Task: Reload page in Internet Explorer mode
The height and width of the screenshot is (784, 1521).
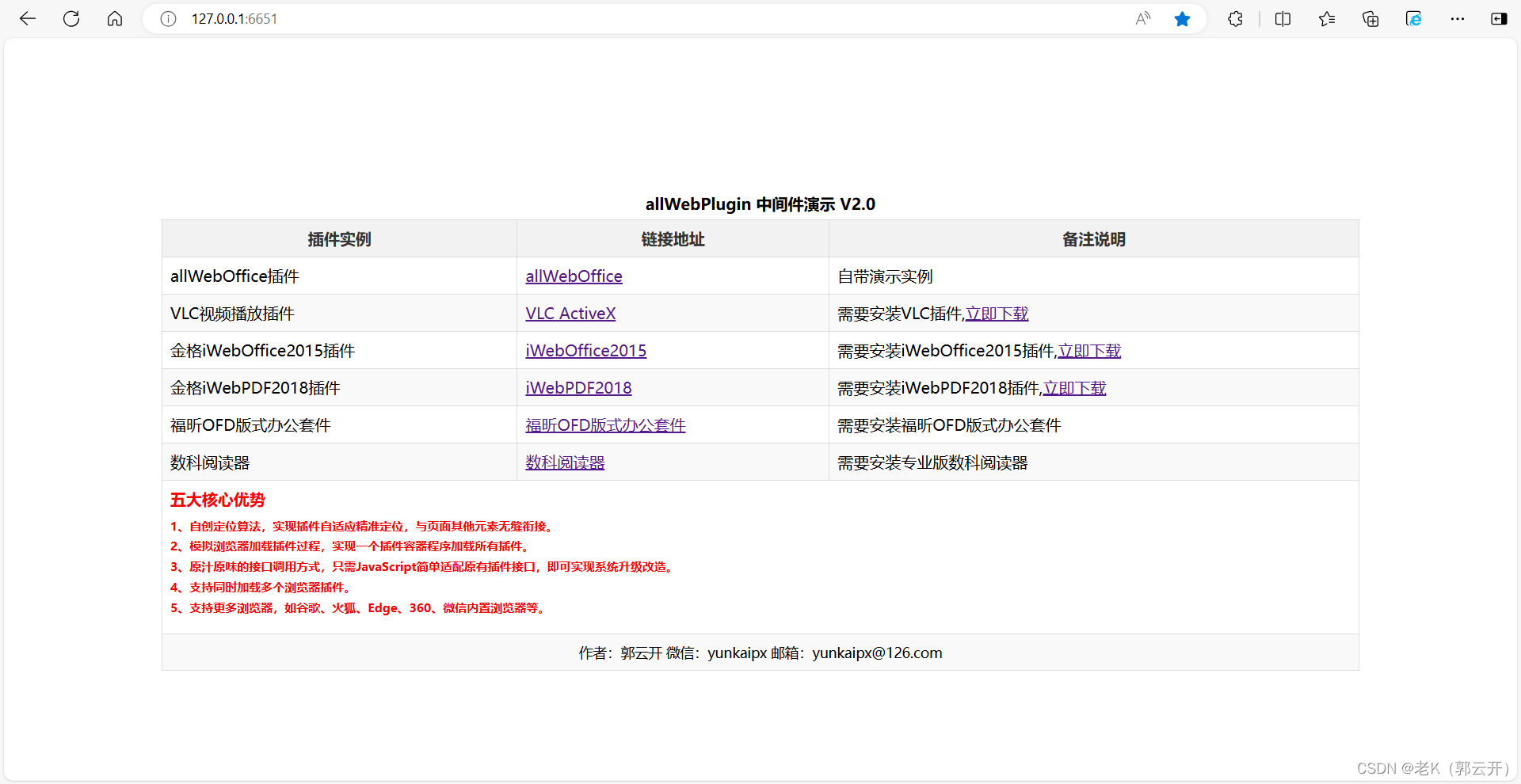Action: [x=1413, y=18]
